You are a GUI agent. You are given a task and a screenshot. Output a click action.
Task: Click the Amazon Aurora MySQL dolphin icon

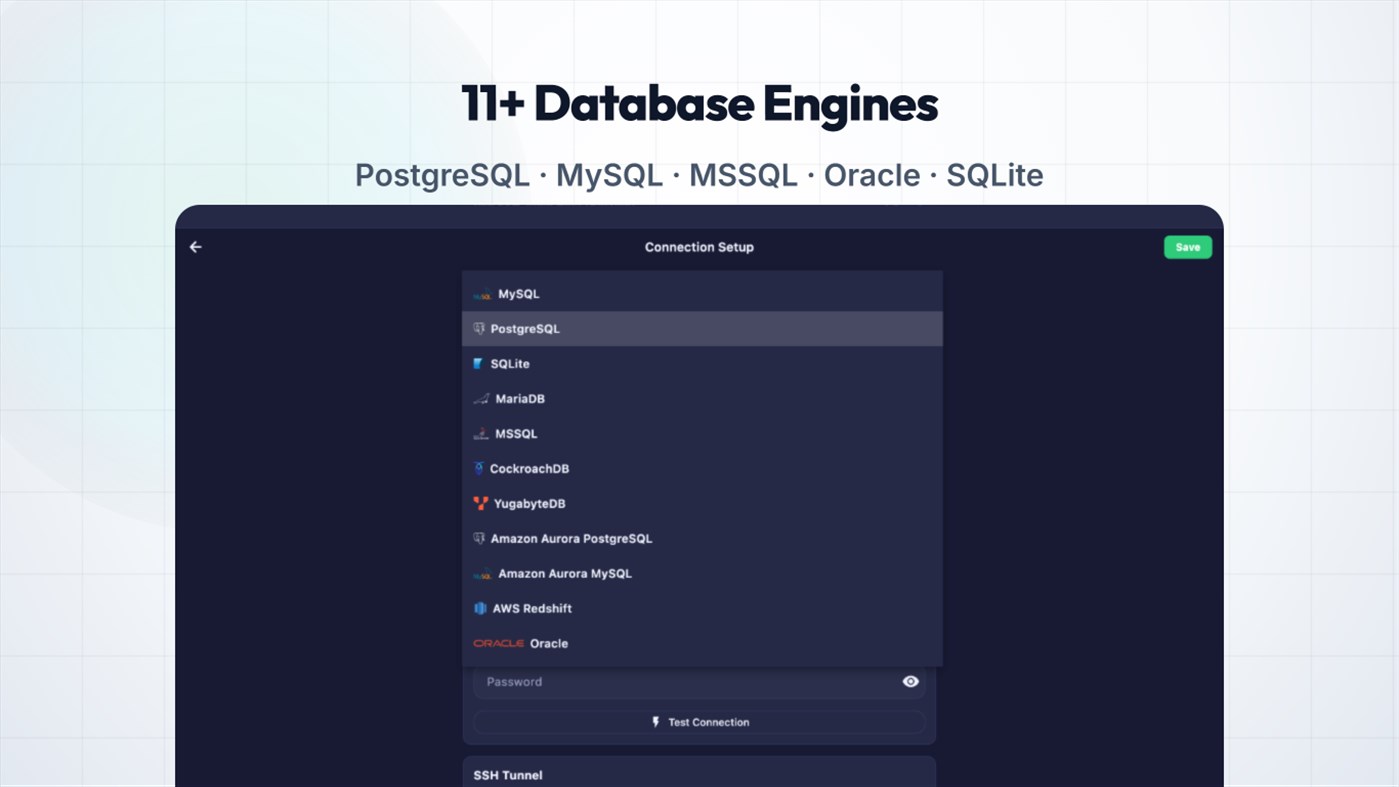(482, 575)
